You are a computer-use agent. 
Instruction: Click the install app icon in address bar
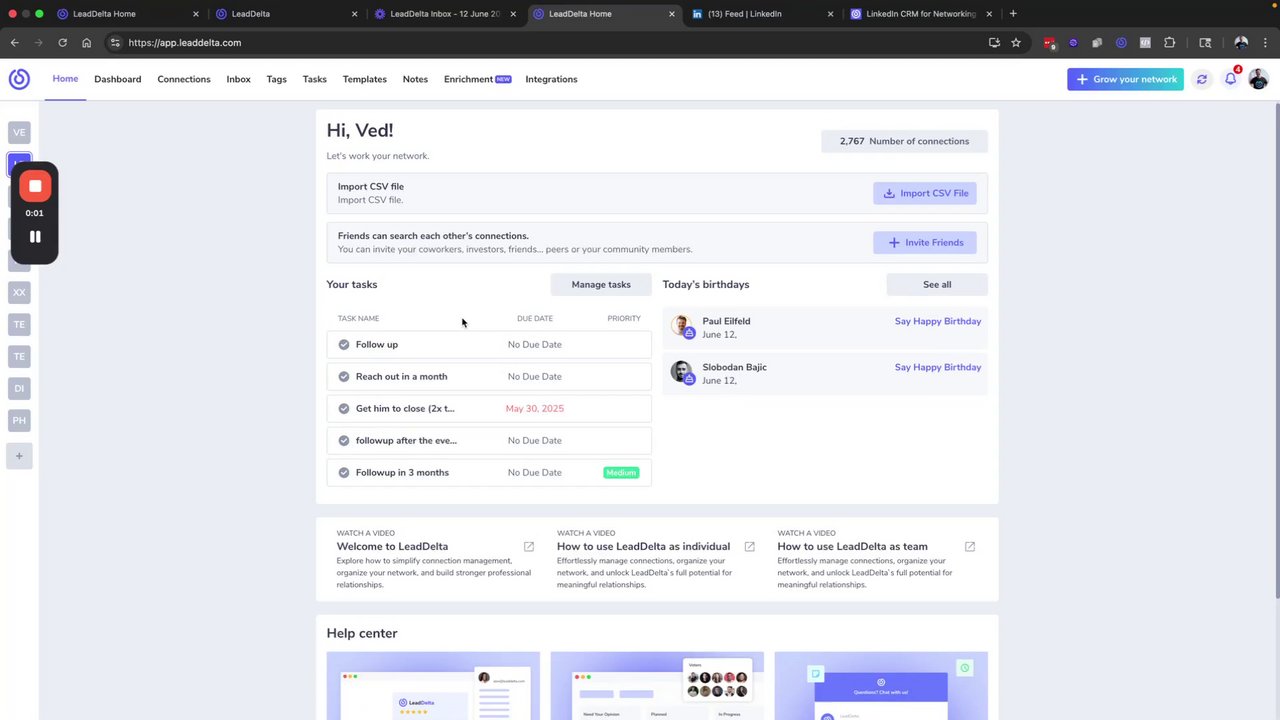[994, 43]
